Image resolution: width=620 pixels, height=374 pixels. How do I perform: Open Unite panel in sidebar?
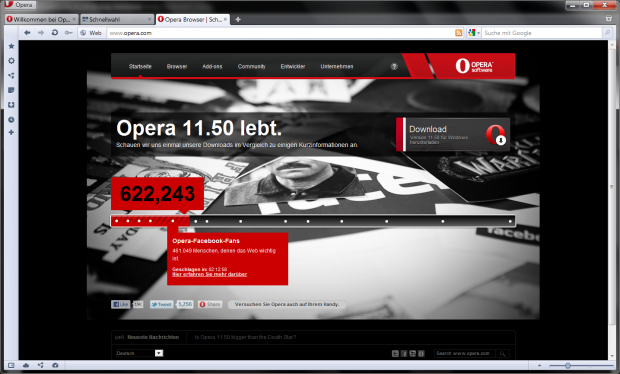pyautogui.click(x=11, y=76)
